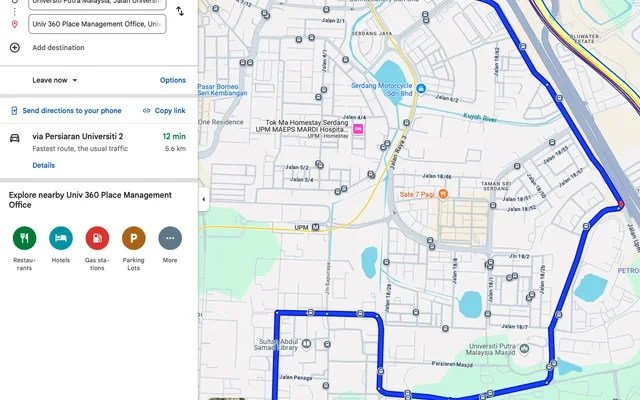Click the Jalan 18/7 road label
This screenshot has width=640, height=400.
pos(515,327)
